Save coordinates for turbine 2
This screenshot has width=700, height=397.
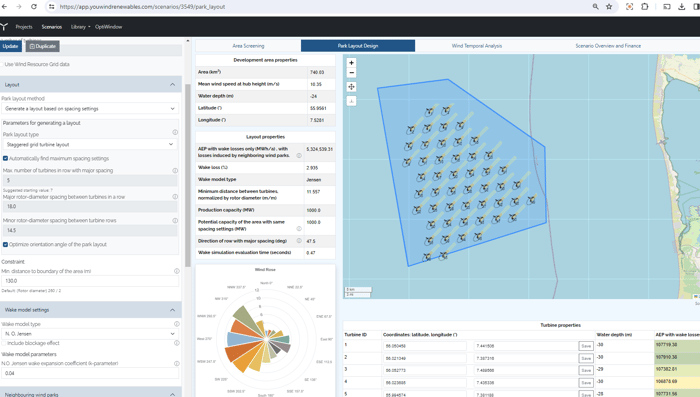[x=586, y=358]
